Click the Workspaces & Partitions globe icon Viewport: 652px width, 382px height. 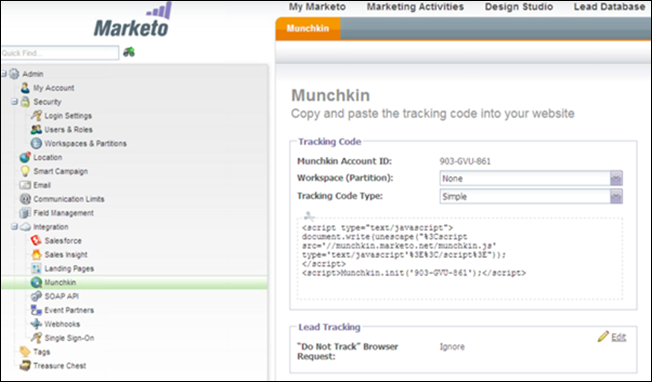click(36, 143)
